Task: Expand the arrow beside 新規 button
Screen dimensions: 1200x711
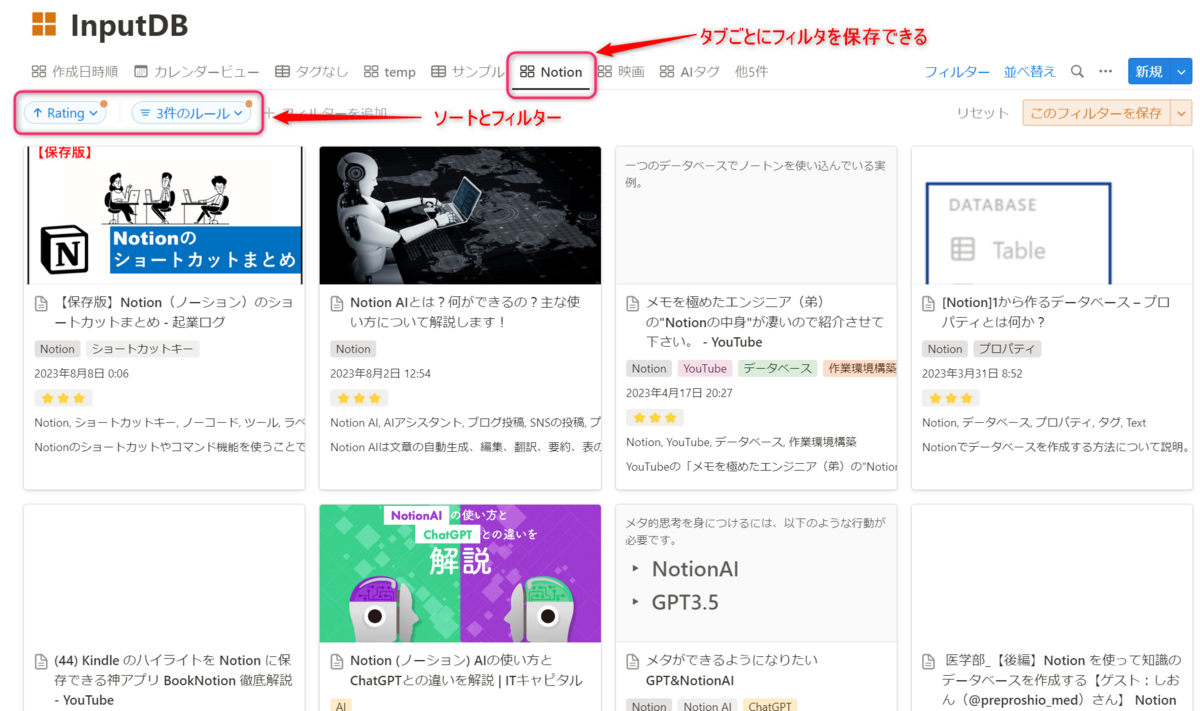Action: pos(1182,72)
